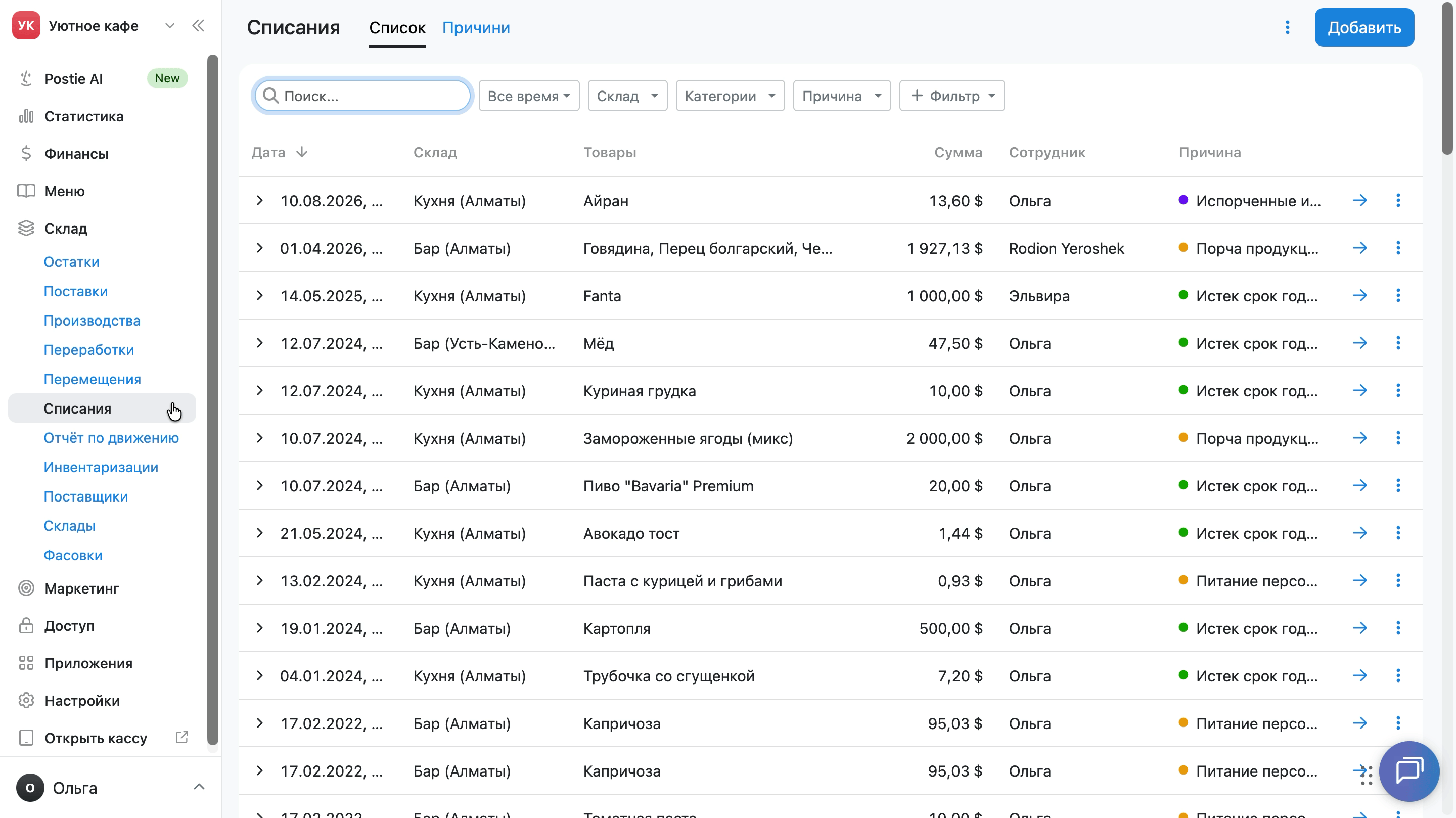The image size is (1456, 818).
Task: Open Айран write-off via arrow icon
Action: 1359,200
